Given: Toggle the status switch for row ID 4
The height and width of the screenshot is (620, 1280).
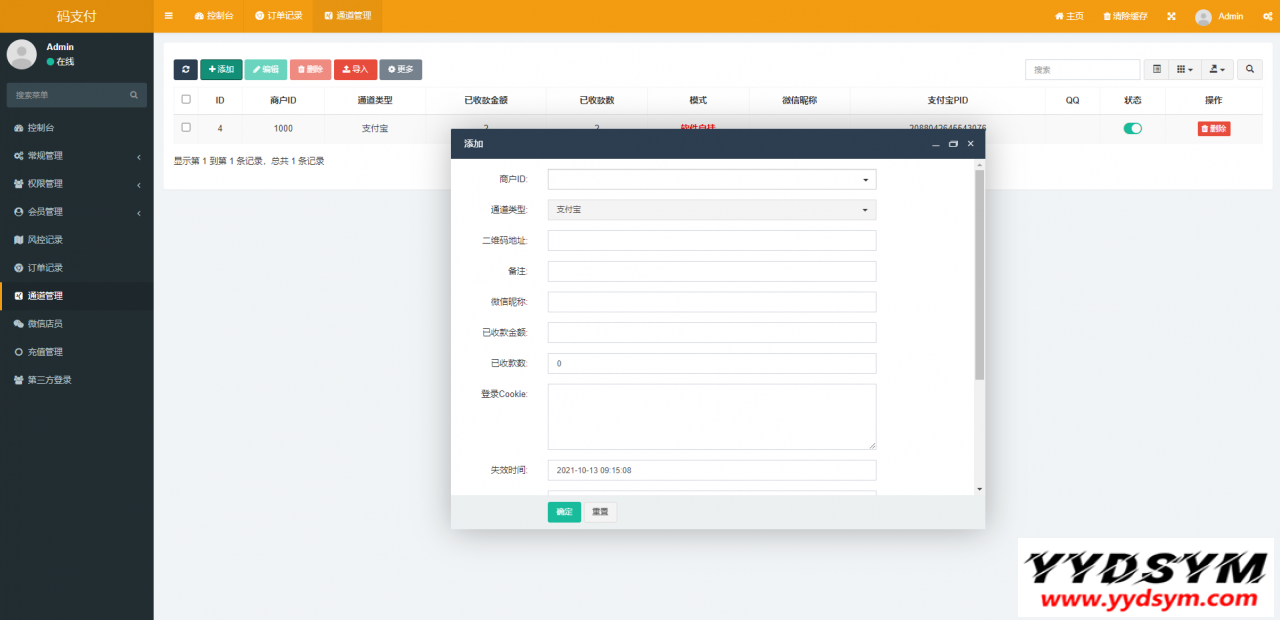Looking at the screenshot, I should coord(1132,128).
